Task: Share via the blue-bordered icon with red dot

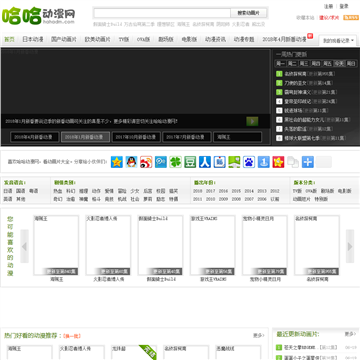Action: click(220, 162)
